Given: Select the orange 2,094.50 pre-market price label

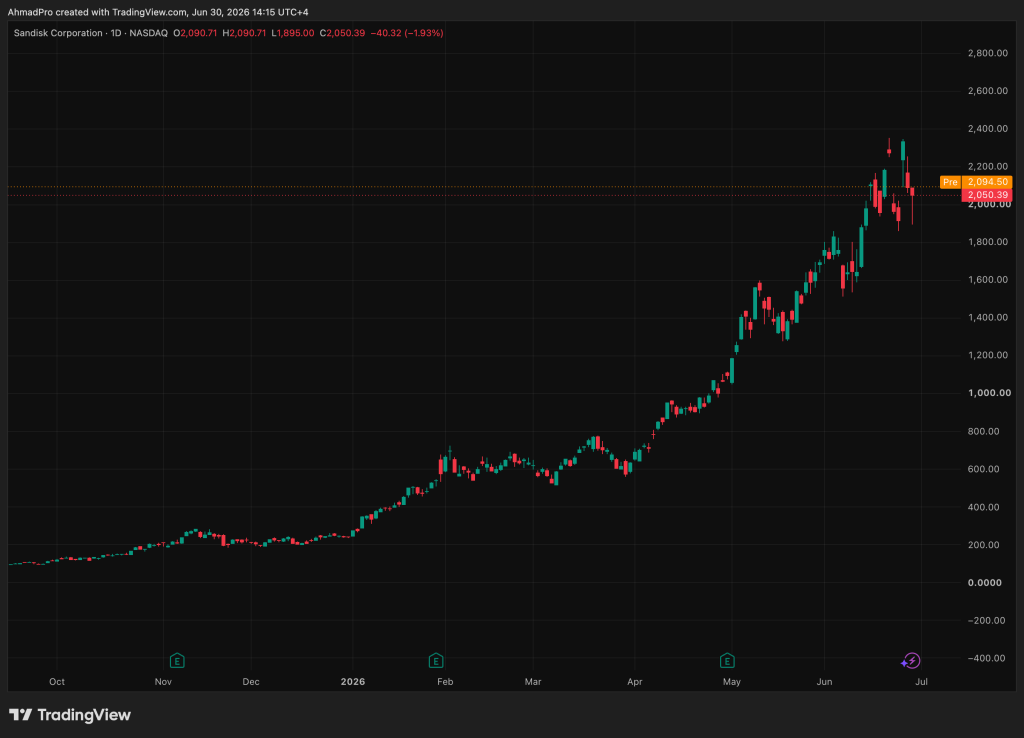Looking at the screenshot, I should pos(987,182).
